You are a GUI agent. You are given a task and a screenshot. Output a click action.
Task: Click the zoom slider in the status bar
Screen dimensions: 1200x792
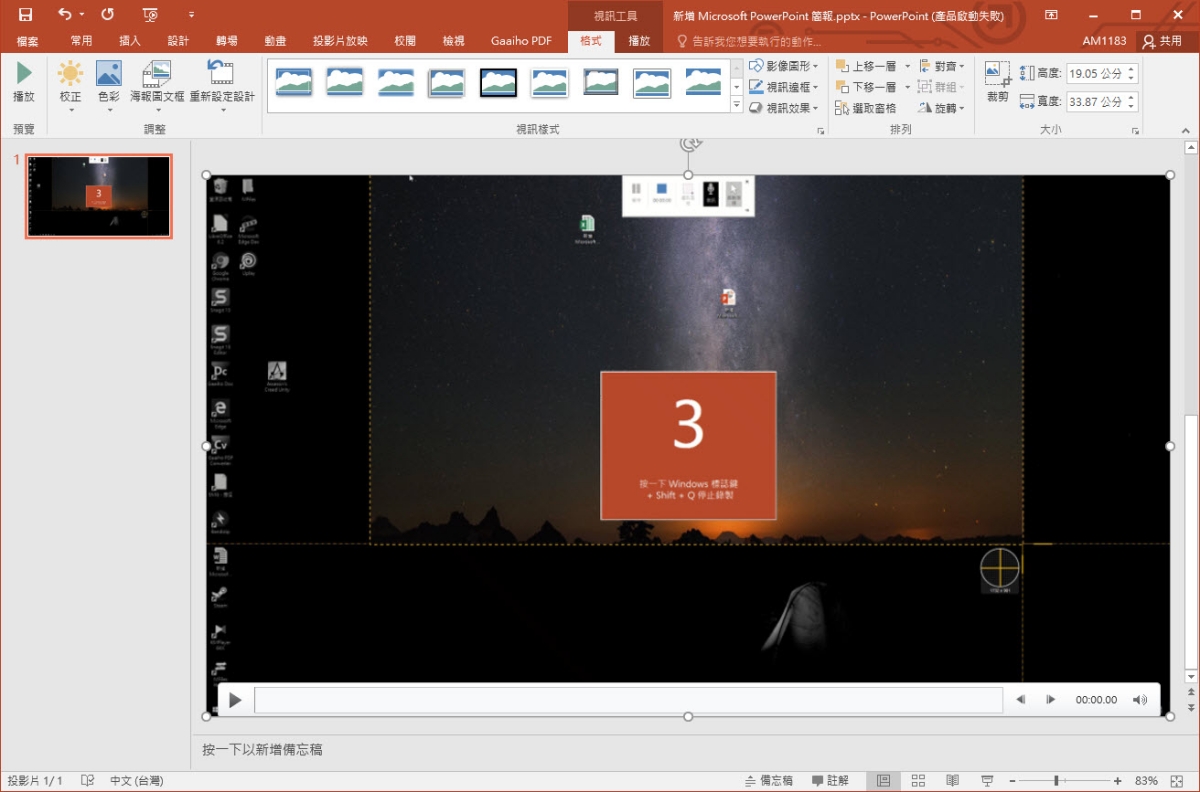tap(1056, 780)
